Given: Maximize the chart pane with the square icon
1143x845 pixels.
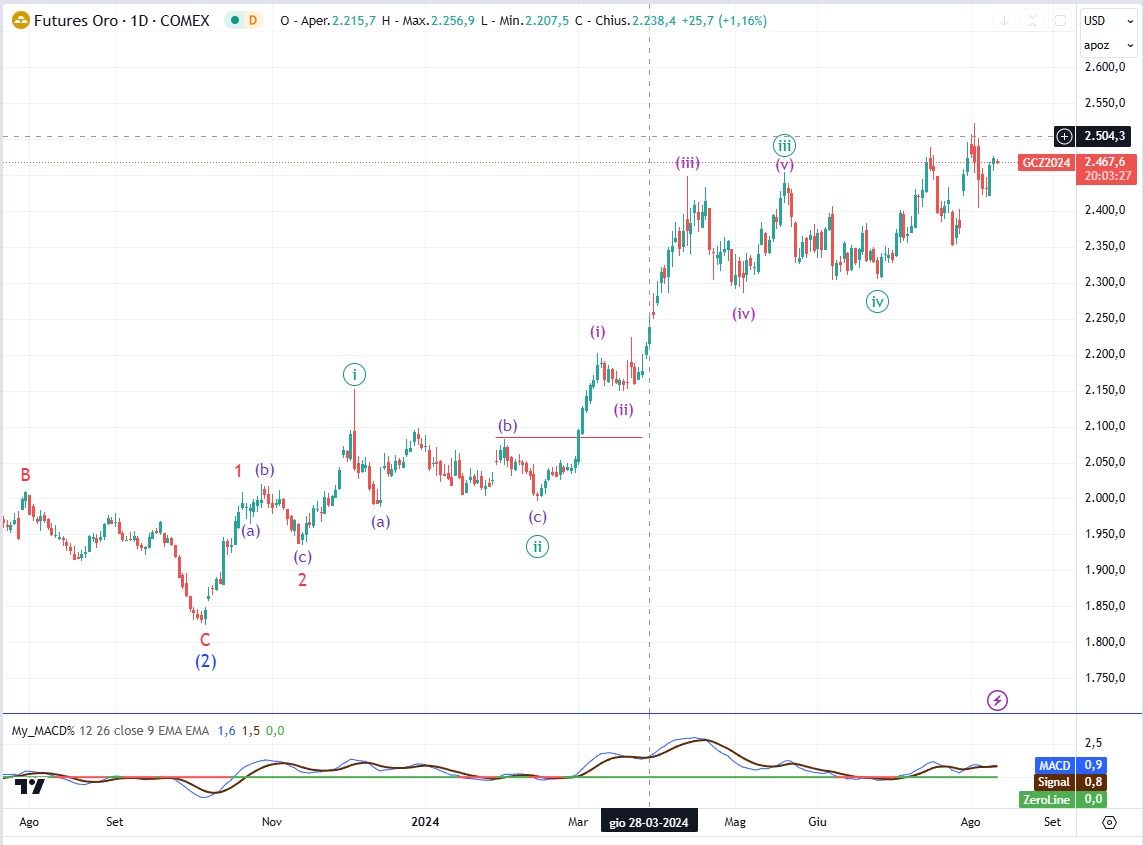Looking at the screenshot, I should click(1061, 20).
